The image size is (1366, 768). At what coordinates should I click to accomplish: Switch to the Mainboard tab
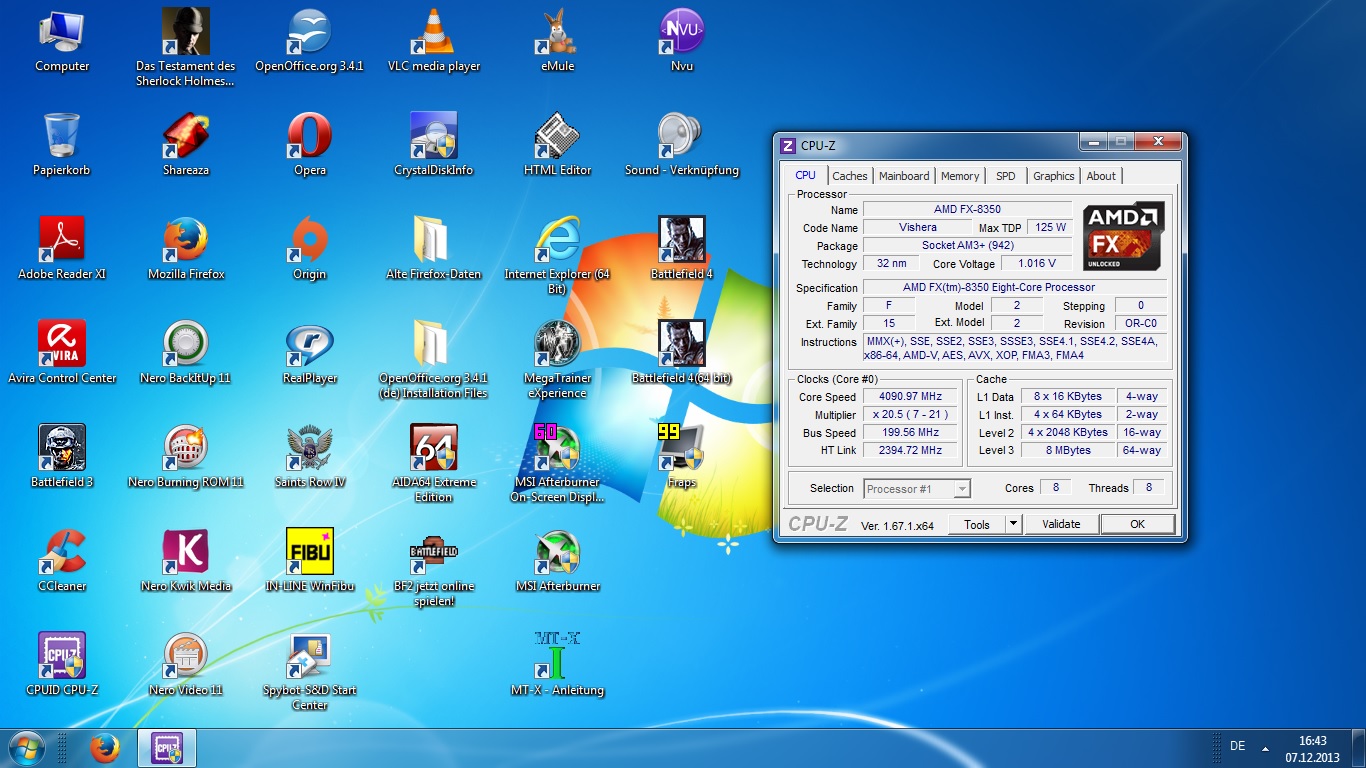(x=904, y=176)
